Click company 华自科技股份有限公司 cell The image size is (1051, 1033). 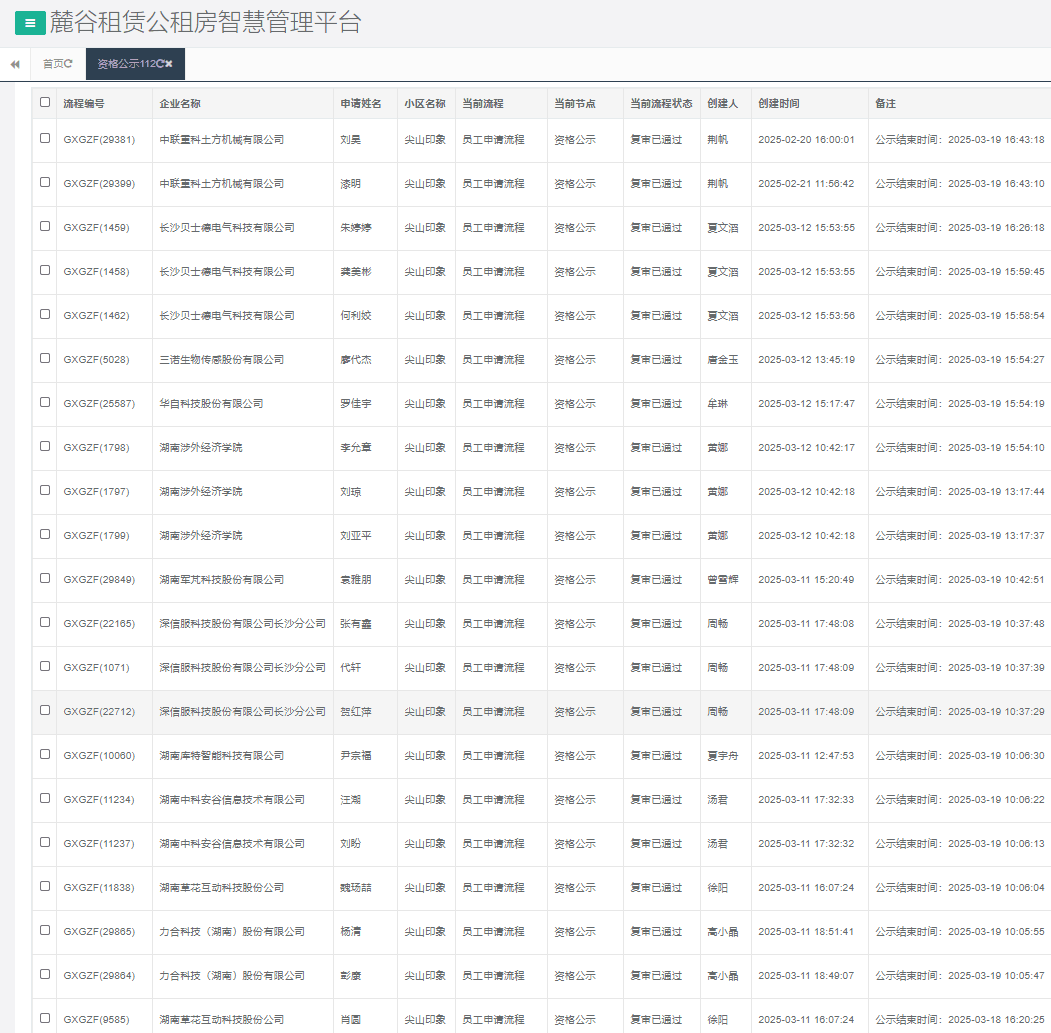click(x=211, y=404)
